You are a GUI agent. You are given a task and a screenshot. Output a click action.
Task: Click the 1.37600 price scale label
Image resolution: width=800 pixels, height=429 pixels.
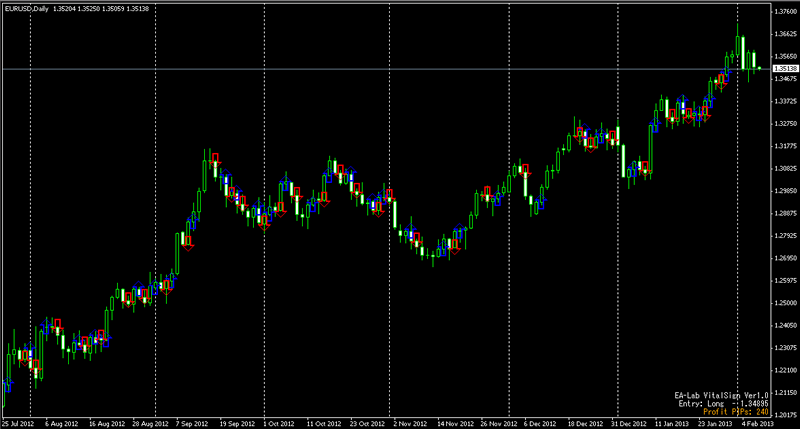coord(784,11)
